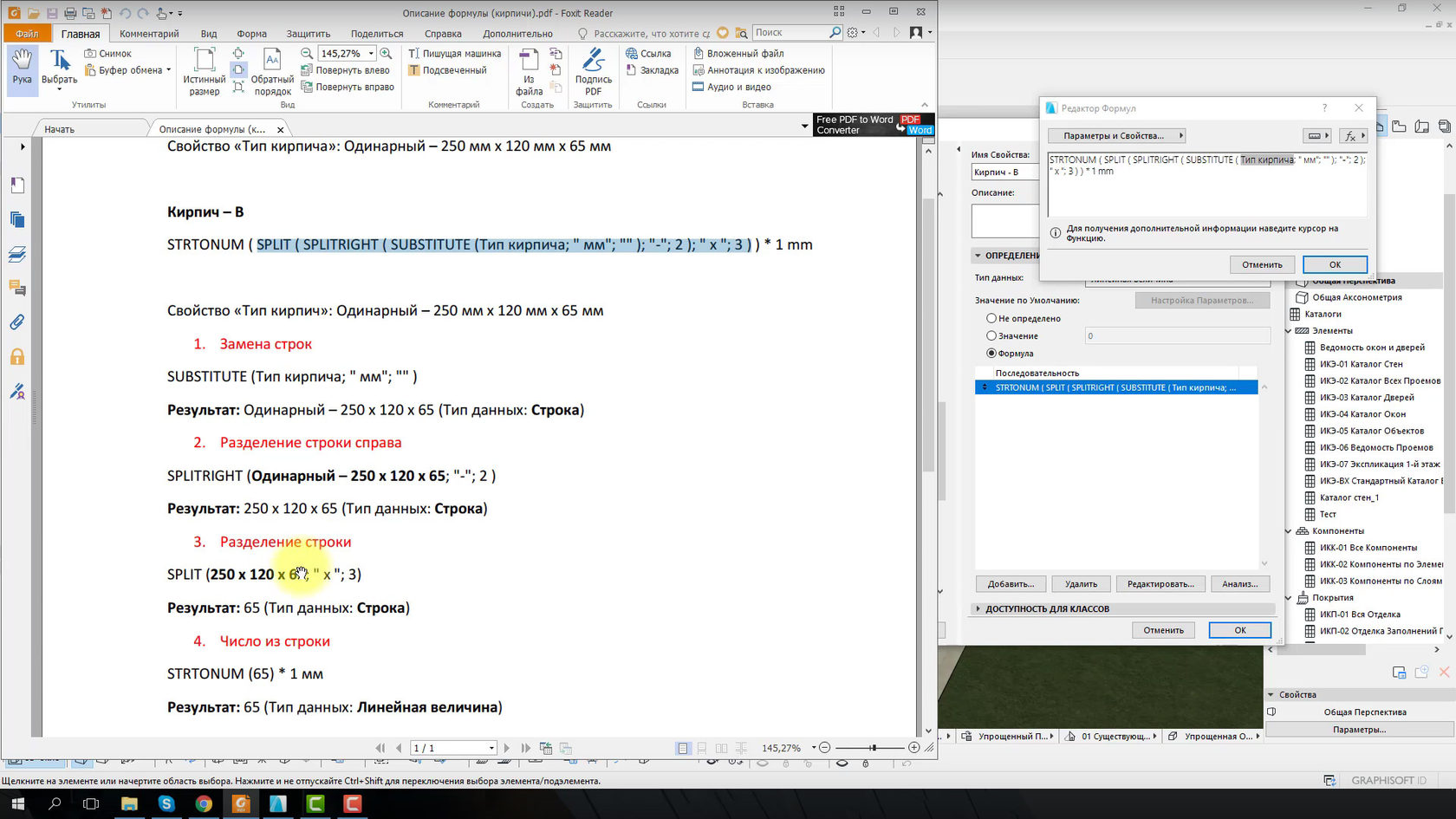The width and height of the screenshot is (1456, 819).
Task: Click the Удалить button
Action: click(1081, 584)
